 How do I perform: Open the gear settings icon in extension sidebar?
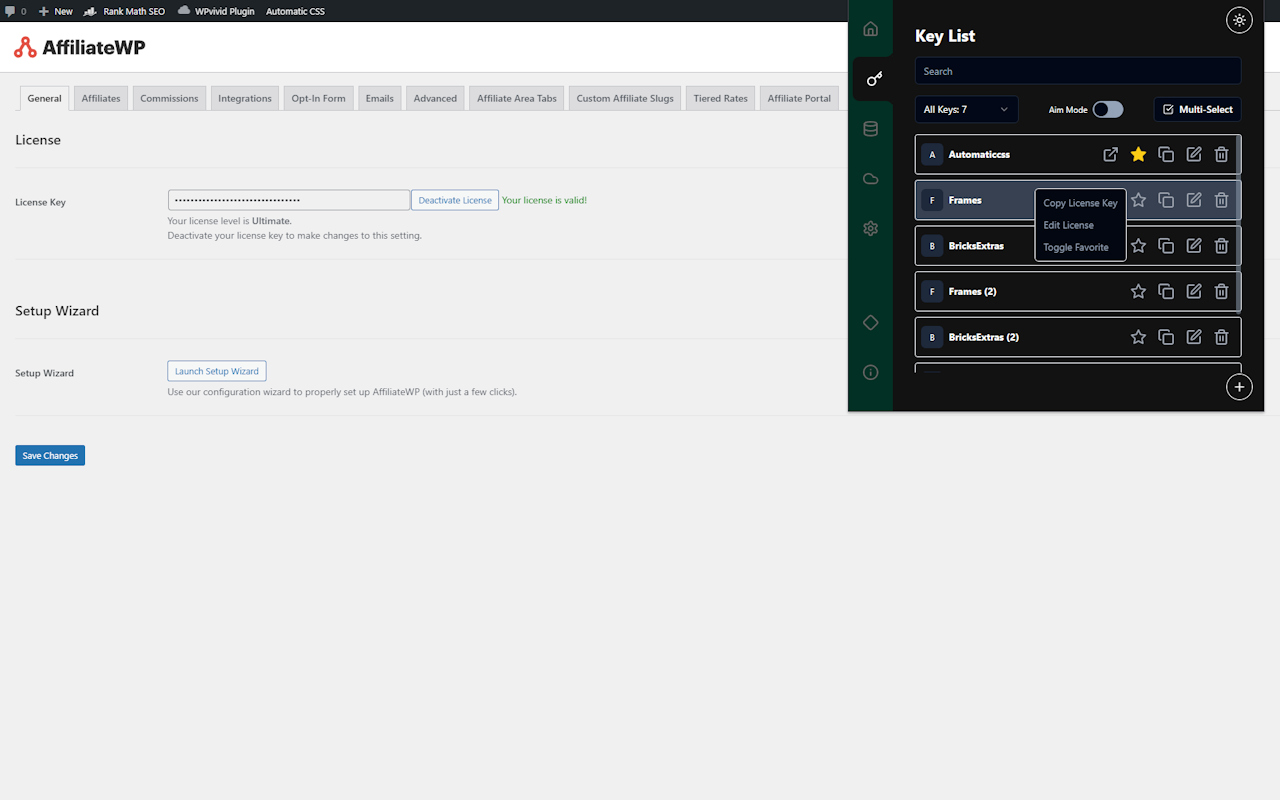point(870,228)
